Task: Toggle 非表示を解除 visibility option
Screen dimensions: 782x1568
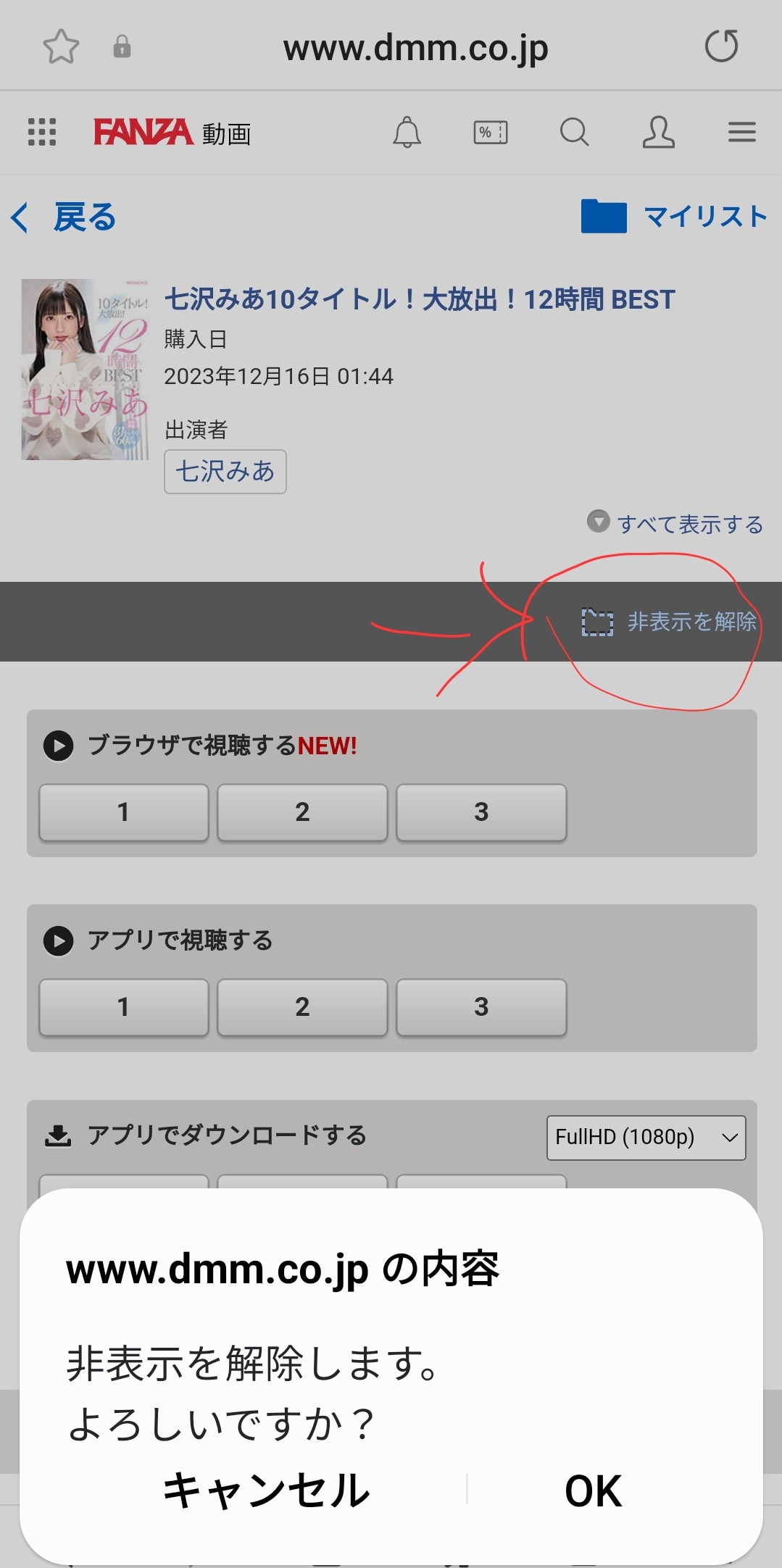Action: [670, 622]
